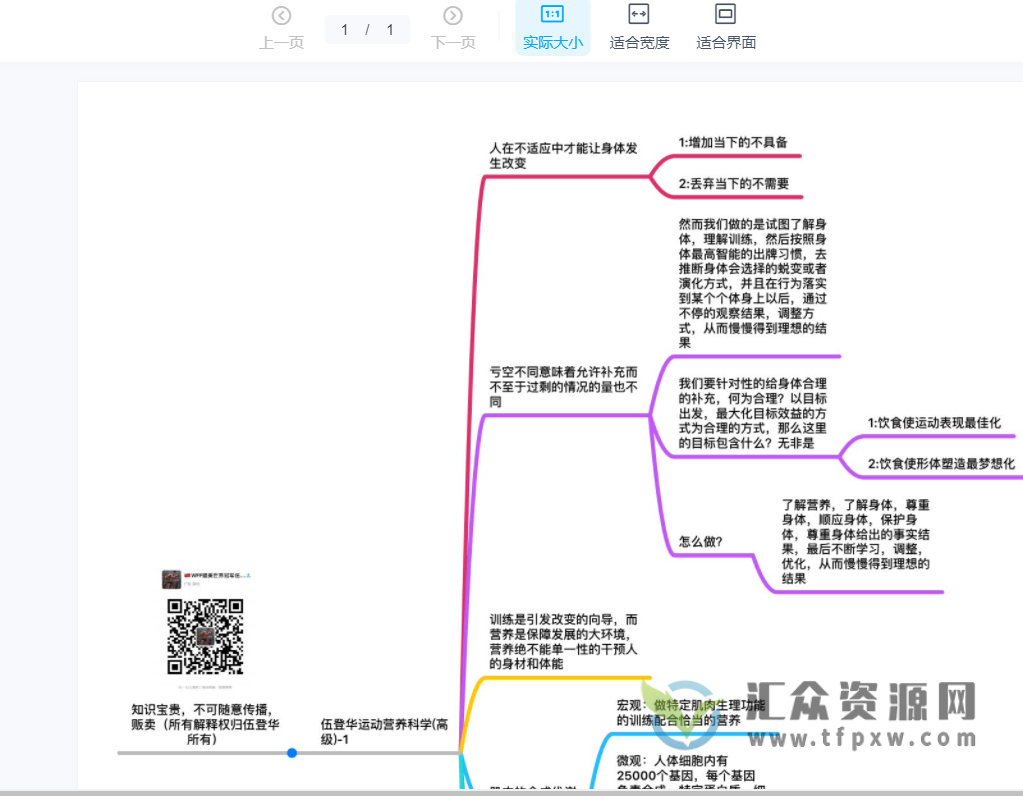This screenshot has width=1023, height=796.
Task: Click the fit interface icon
Action: point(726,14)
